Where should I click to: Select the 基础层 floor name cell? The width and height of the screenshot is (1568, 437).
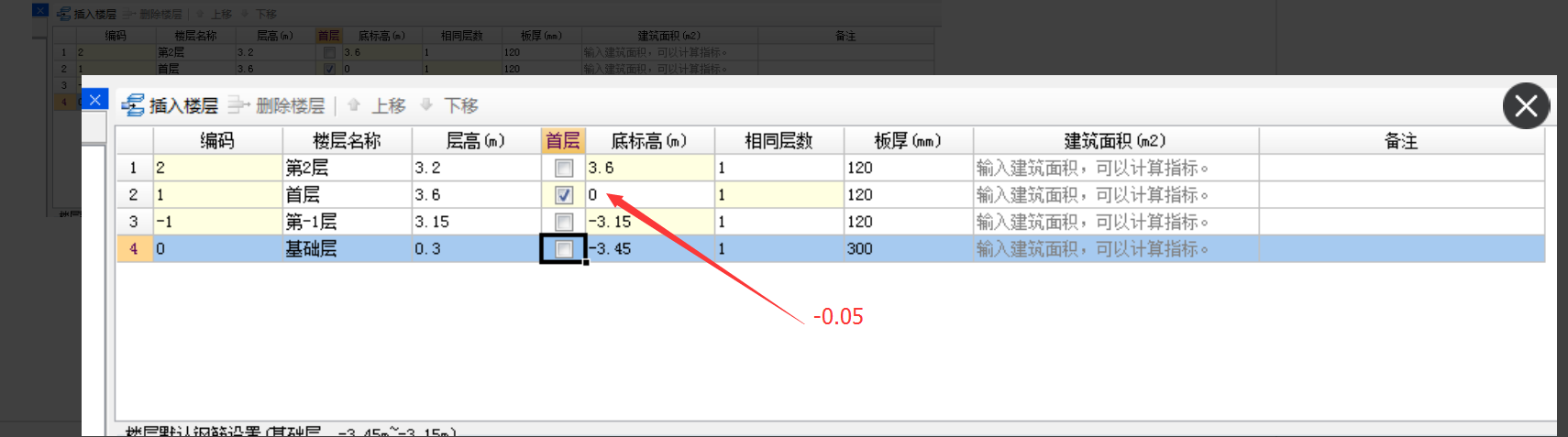[347, 248]
